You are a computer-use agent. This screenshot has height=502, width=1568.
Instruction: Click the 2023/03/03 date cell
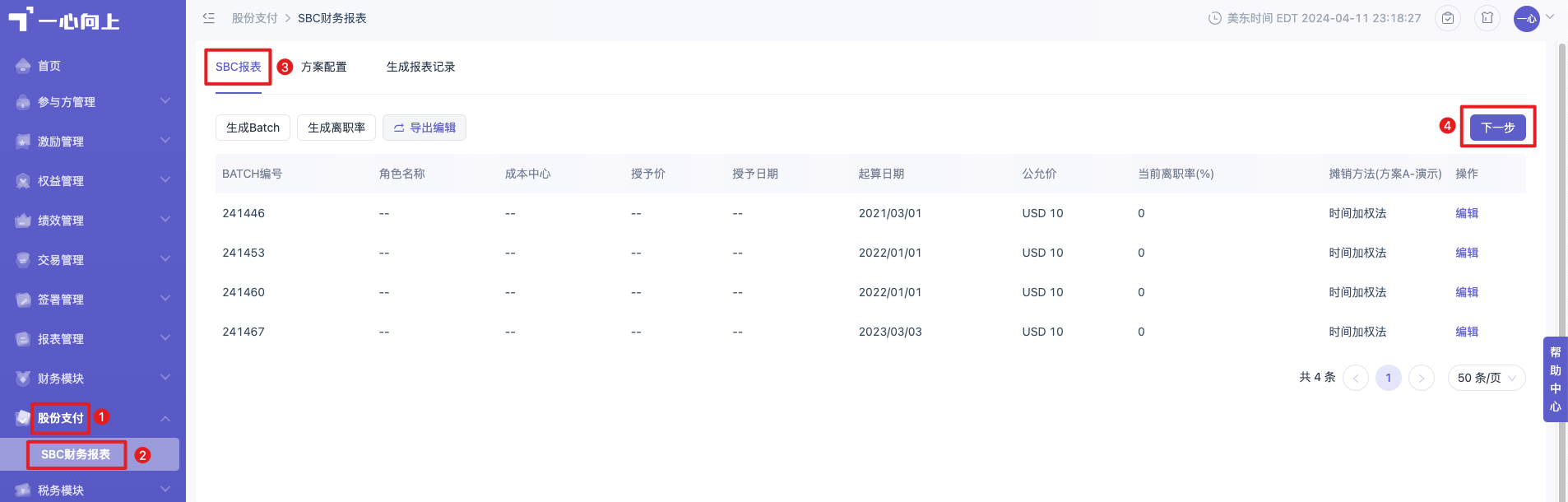tap(890, 332)
